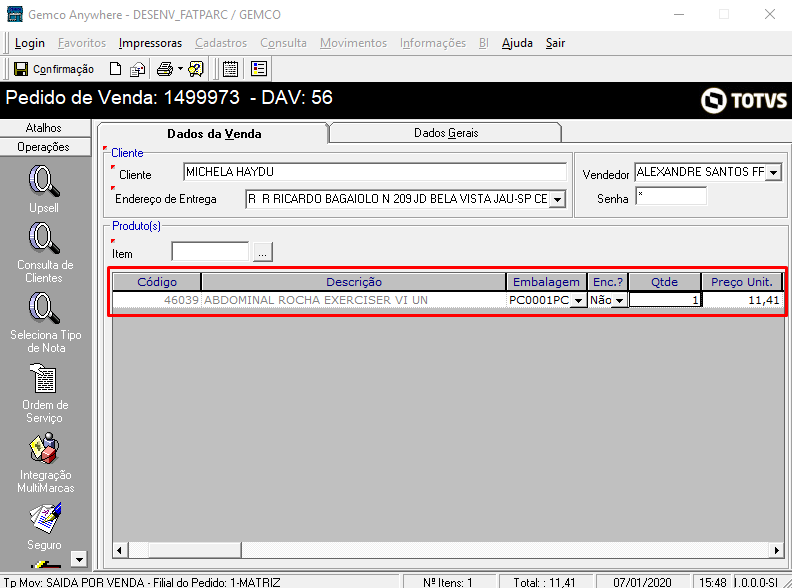This screenshot has height=588, width=792.
Task: Click the unit price 11,41 cell
Action: [741, 300]
